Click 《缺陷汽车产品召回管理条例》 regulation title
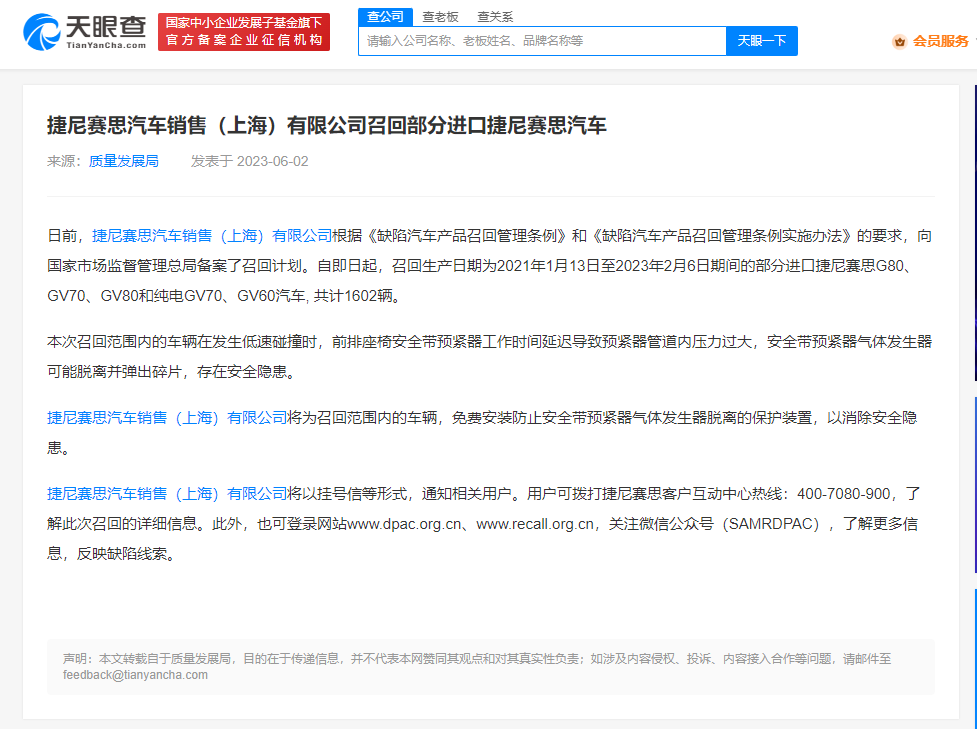The image size is (977, 729). tap(467, 236)
